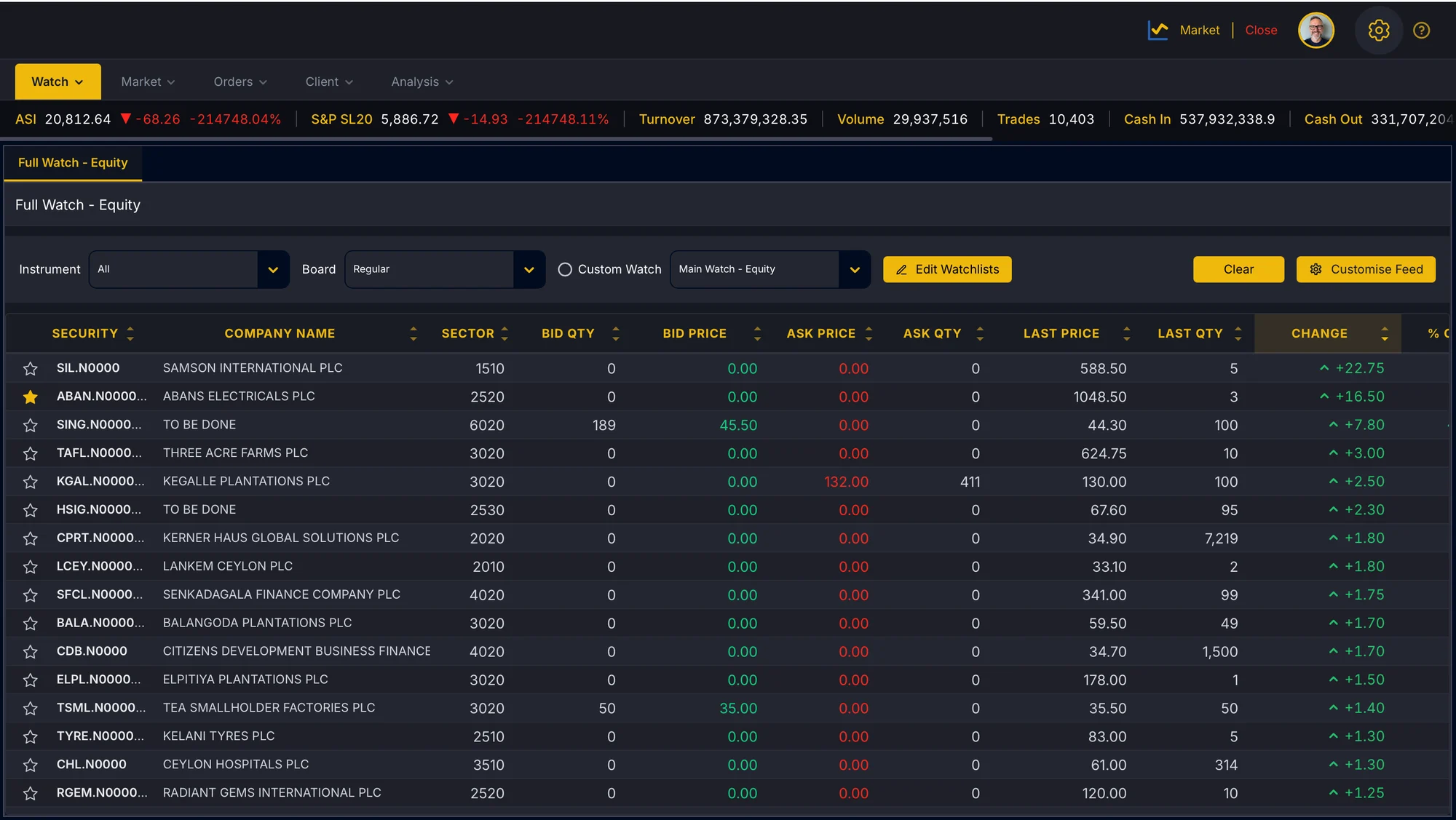Toggle favorite star for CDB.N0000
This screenshot has height=820, width=1456.
click(x=30, y=652)
